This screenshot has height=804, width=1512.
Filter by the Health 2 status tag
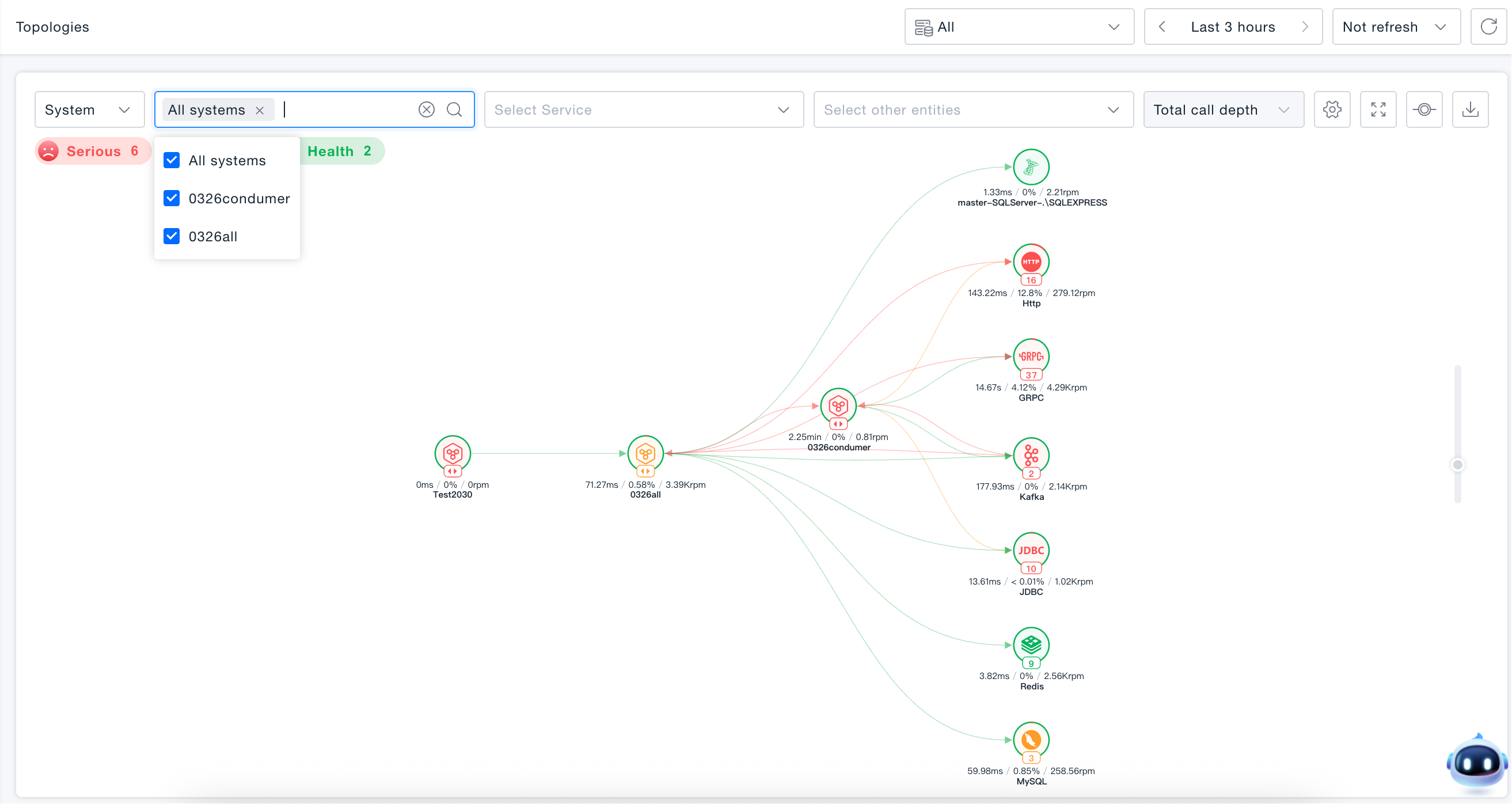coord(340,151)
